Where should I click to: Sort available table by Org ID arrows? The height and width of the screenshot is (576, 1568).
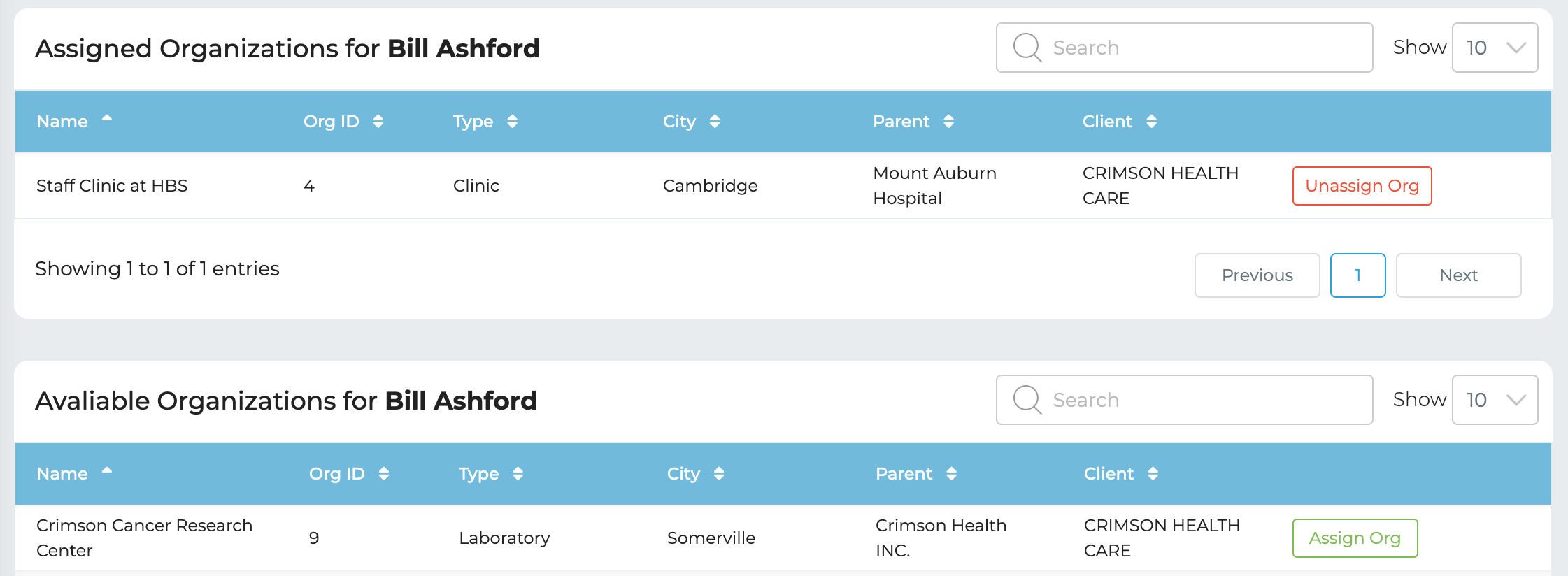click(x=384, y=474)
